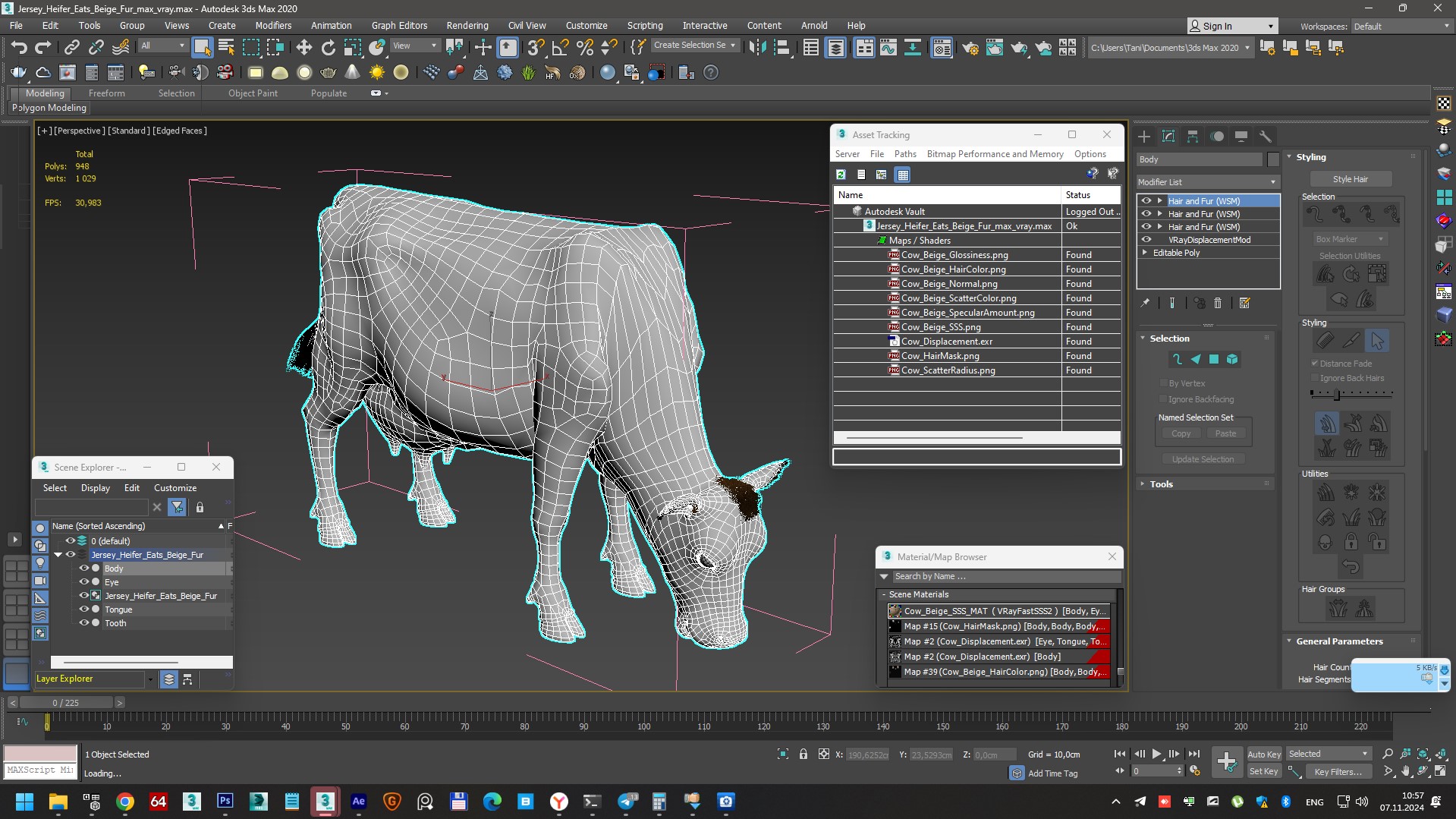
Task: Select the Hair Brush styling icon
Action: click(x=1325, y=341)
